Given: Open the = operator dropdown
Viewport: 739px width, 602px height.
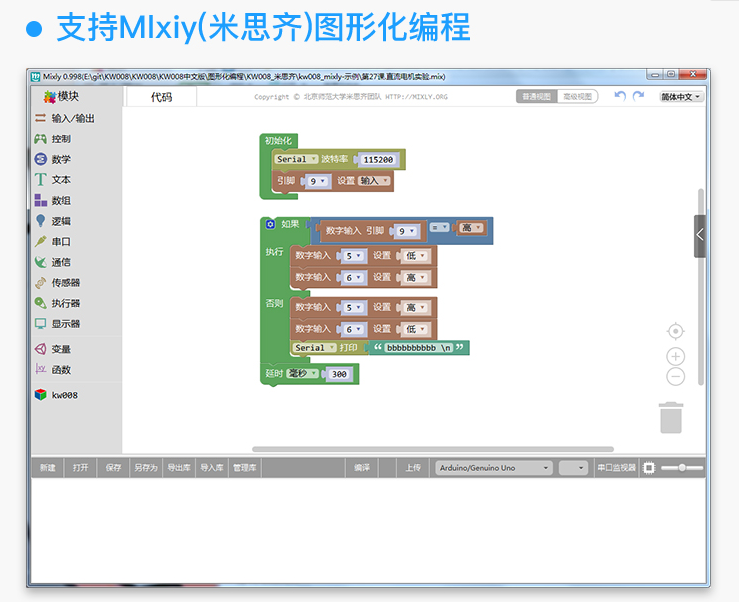Looking at the screenshot, I should tap(439, 227).
